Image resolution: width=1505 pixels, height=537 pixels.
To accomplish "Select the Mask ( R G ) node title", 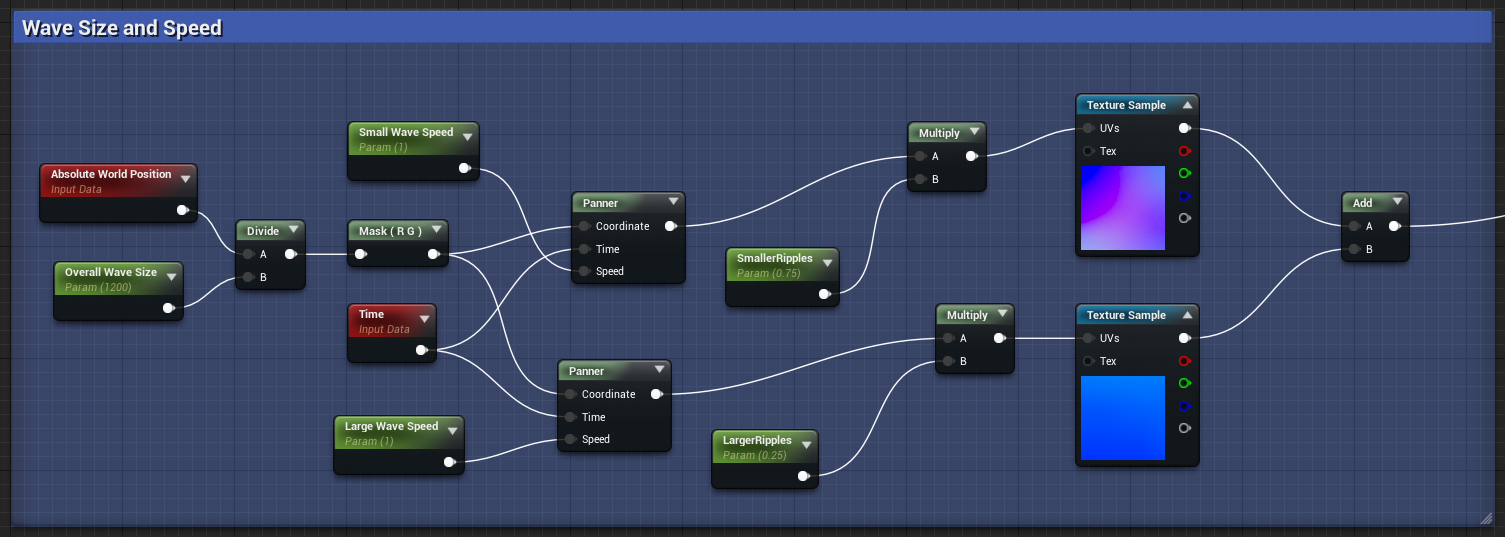I will [390, 231].
